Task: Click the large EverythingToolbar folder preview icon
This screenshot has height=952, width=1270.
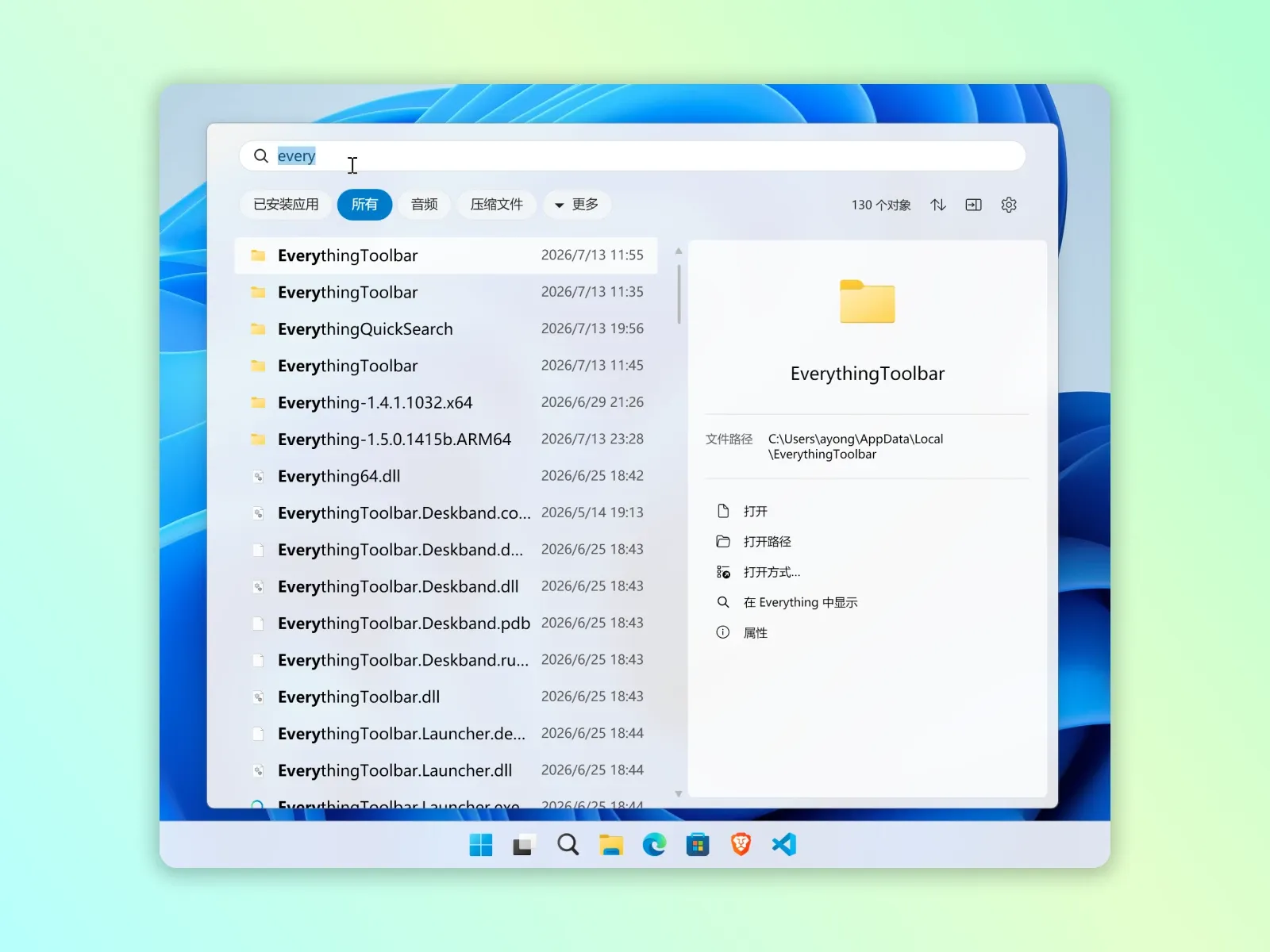Action: click(867, 301)
